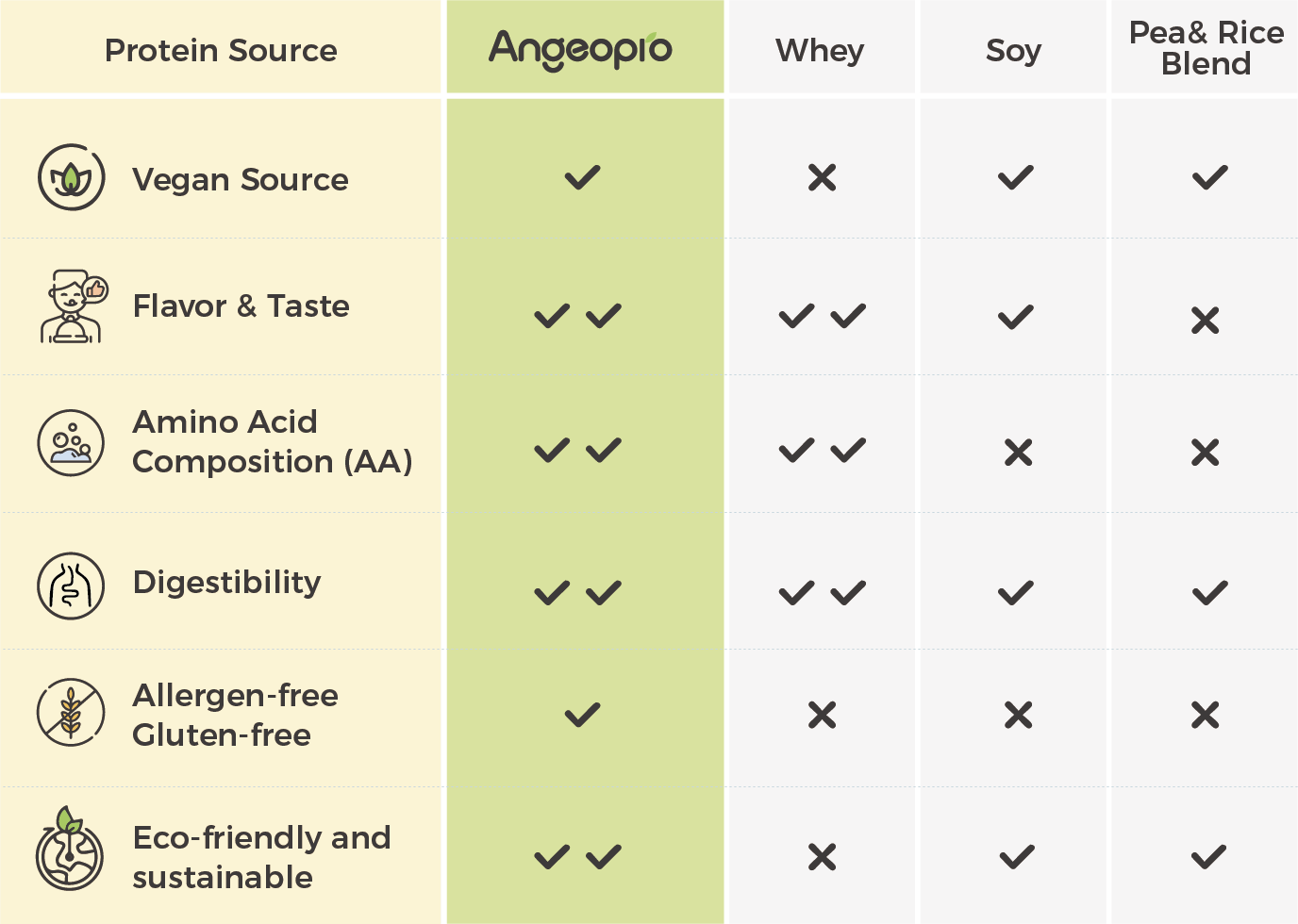Click the Angeopro logo

(581, 50)
